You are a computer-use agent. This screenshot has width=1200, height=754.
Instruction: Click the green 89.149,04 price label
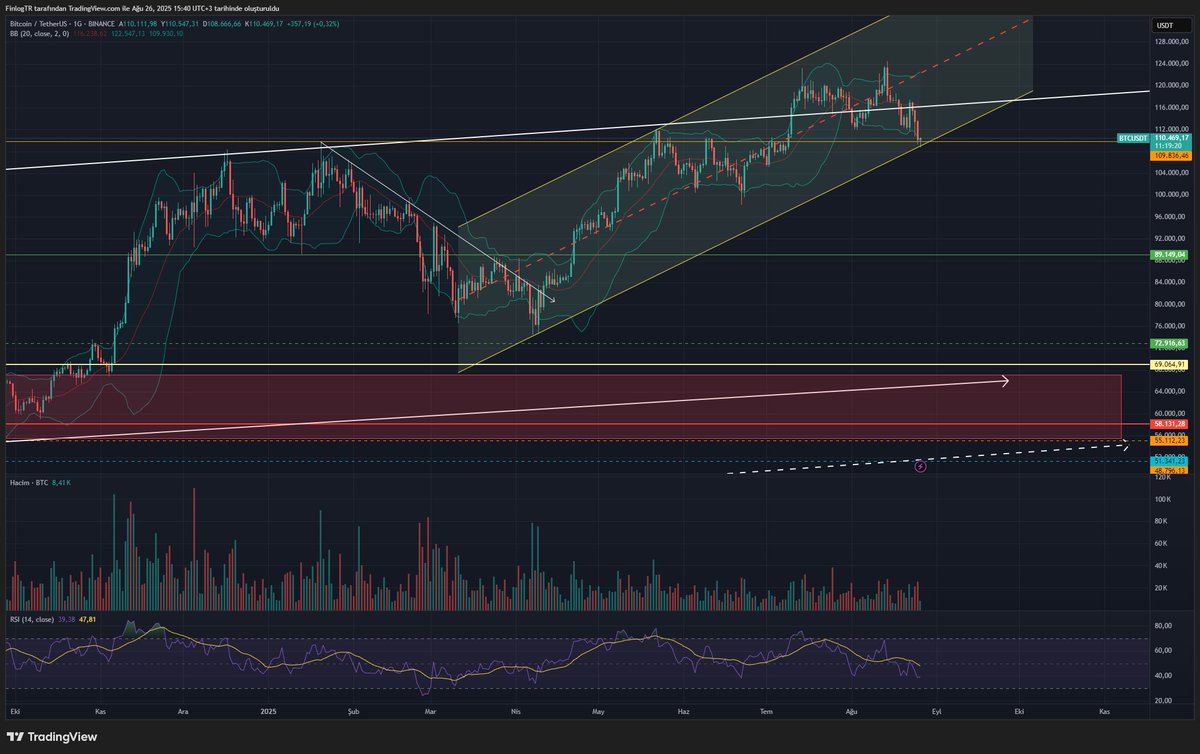click(1168, 255)
